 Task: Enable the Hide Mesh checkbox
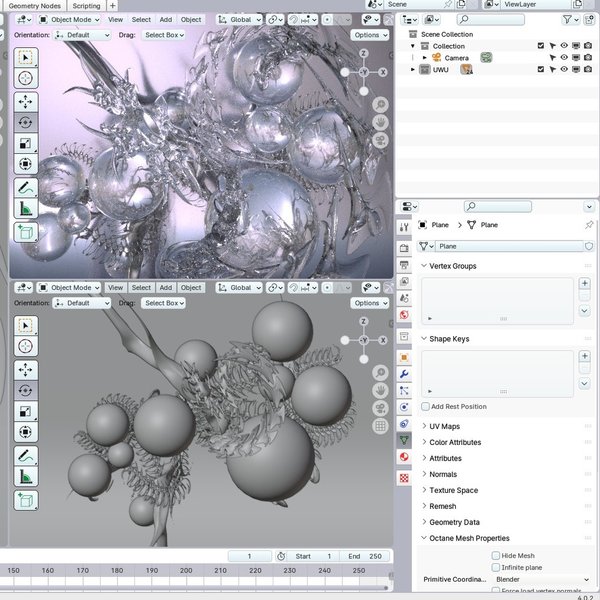click(496, 555)
